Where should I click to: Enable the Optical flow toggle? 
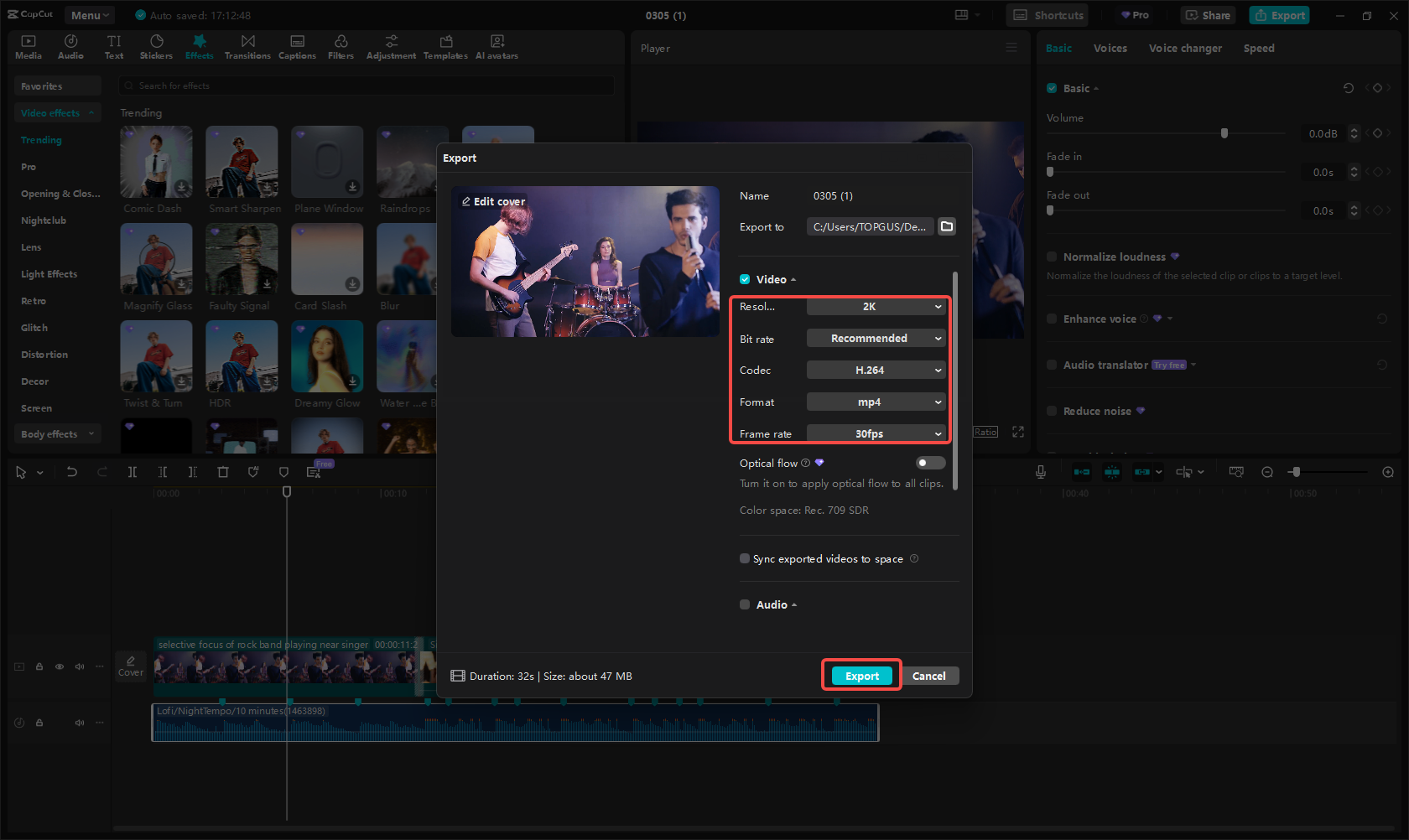(929, 462)
